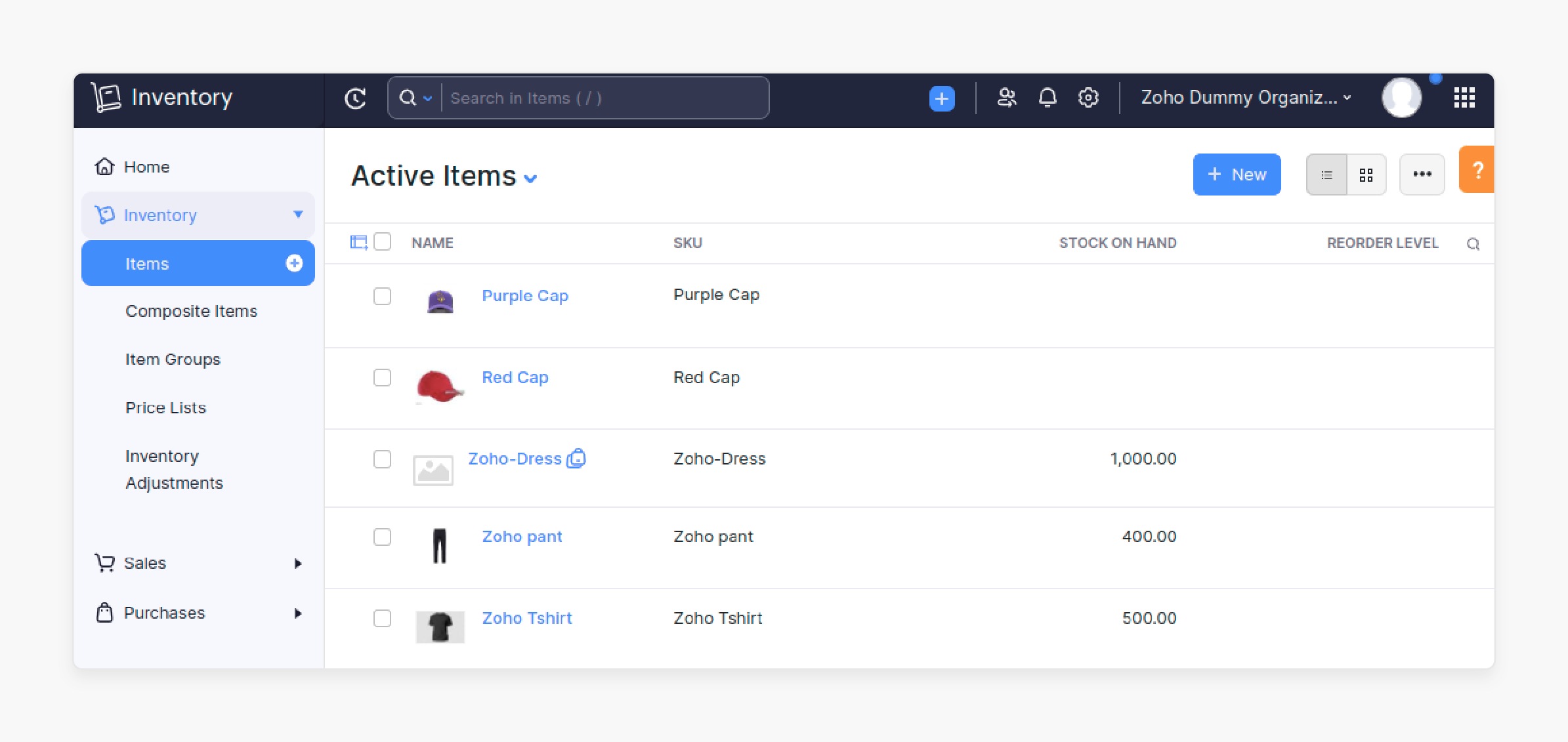Click the Inventory module sidebar icon
1568x742 pixels.
(x=104, y=215)
